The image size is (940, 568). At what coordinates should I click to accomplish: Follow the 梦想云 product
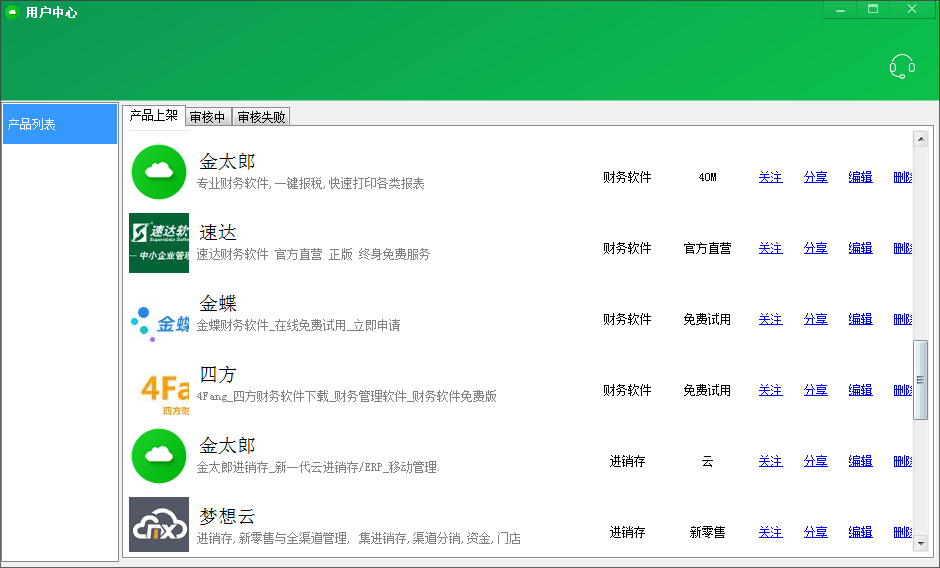(770, 532)
